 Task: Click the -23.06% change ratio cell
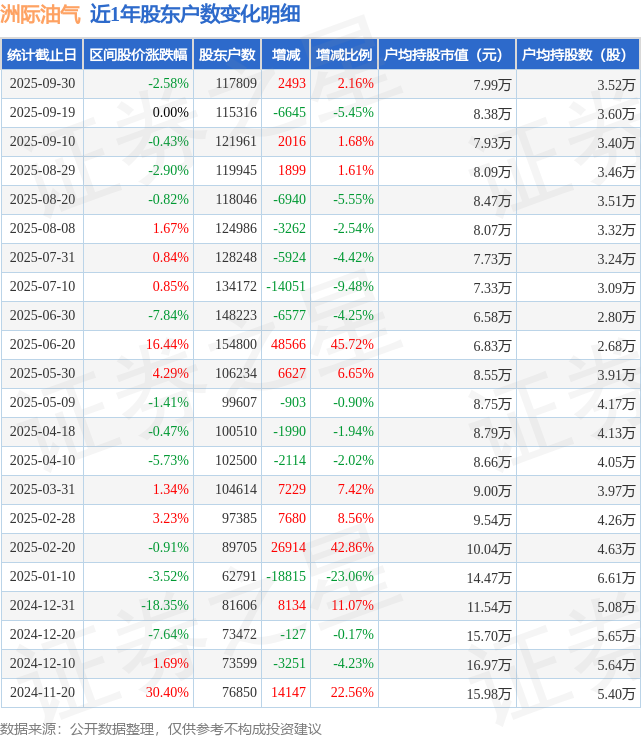(349, 577)
